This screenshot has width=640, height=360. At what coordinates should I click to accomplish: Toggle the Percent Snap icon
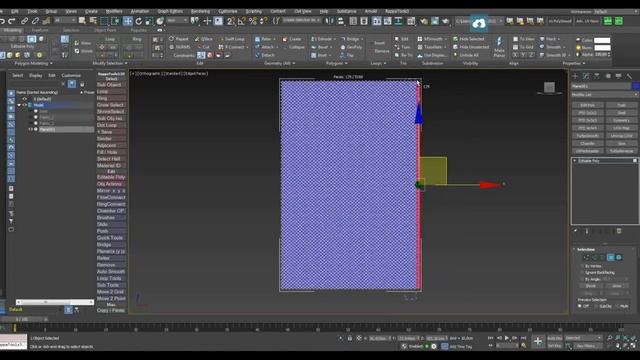click(253, 20)
